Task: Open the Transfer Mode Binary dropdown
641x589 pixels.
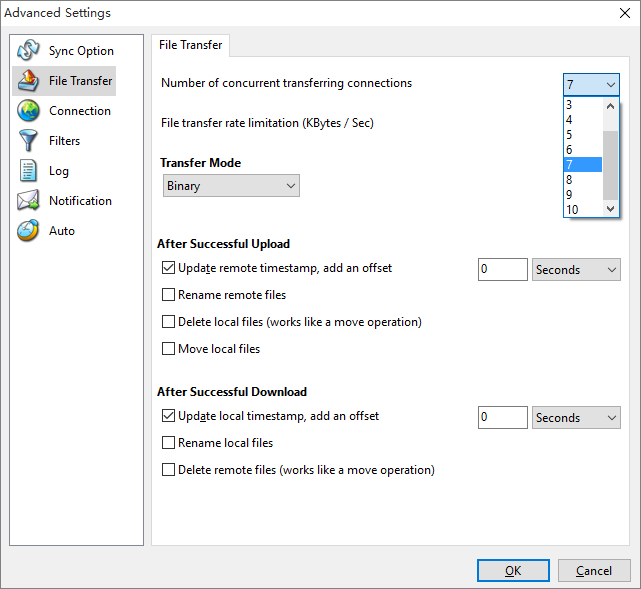Action: (x=231, y=186)
